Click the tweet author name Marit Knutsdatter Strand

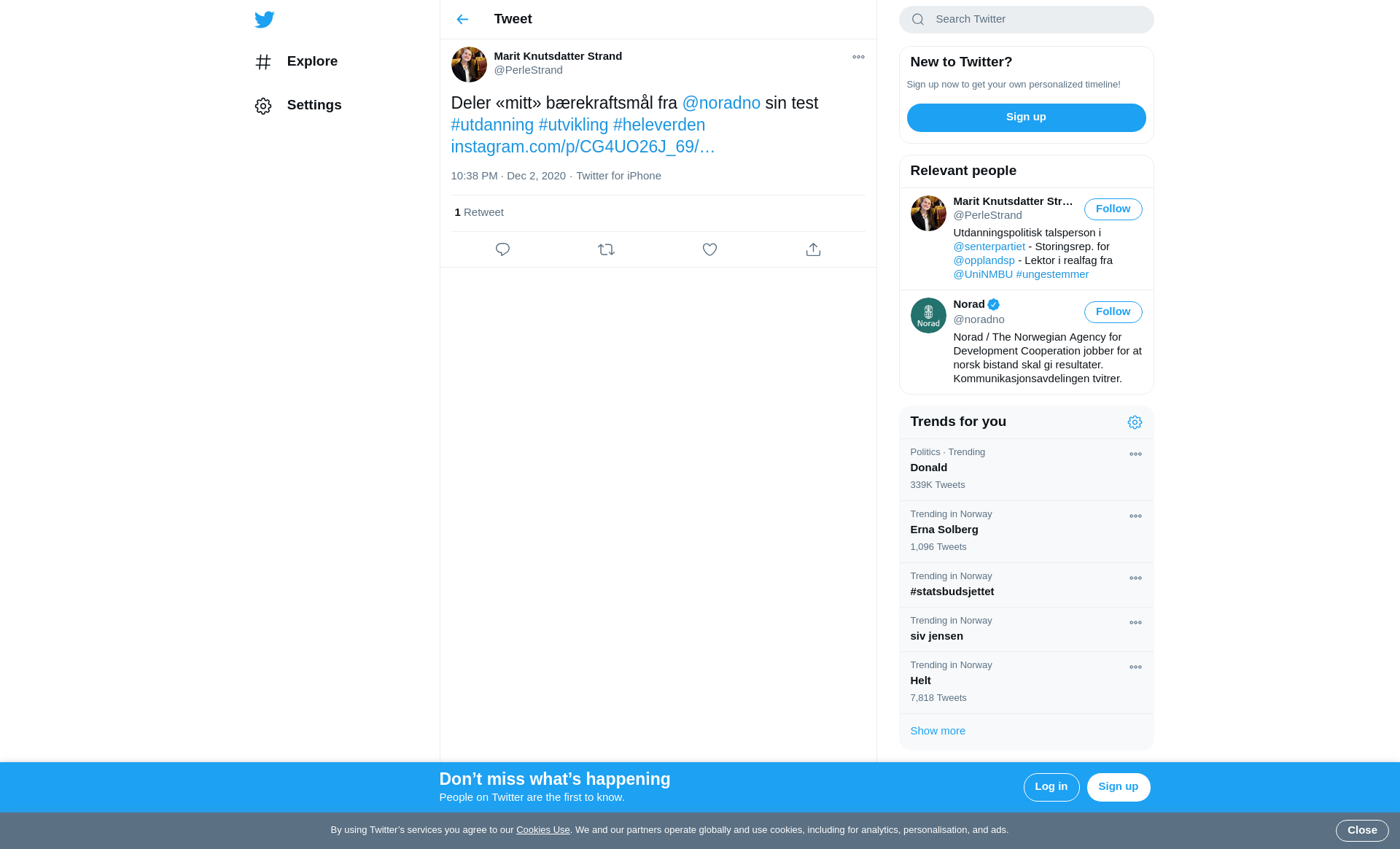(x=558, y=56)
